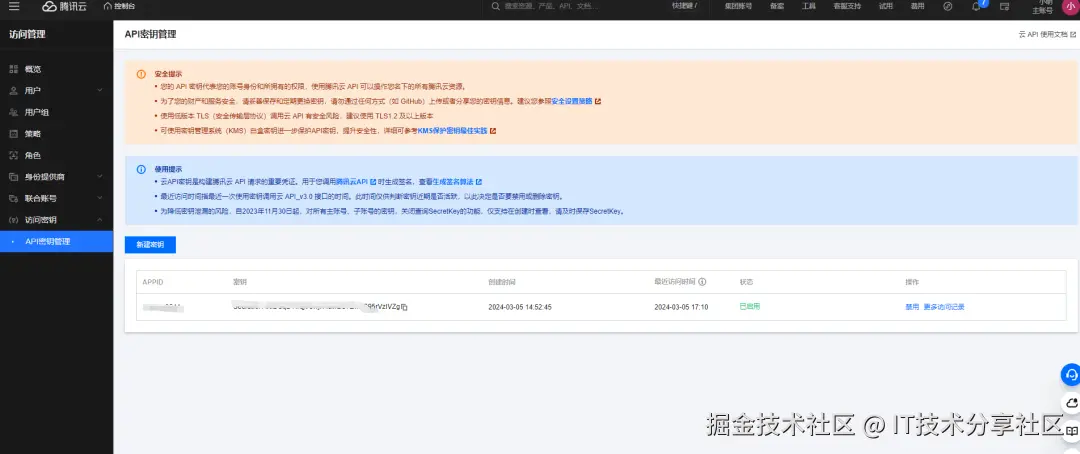Open the 试用 header menu
This screenshot has width=1080, height=454.
pos(886,6)
